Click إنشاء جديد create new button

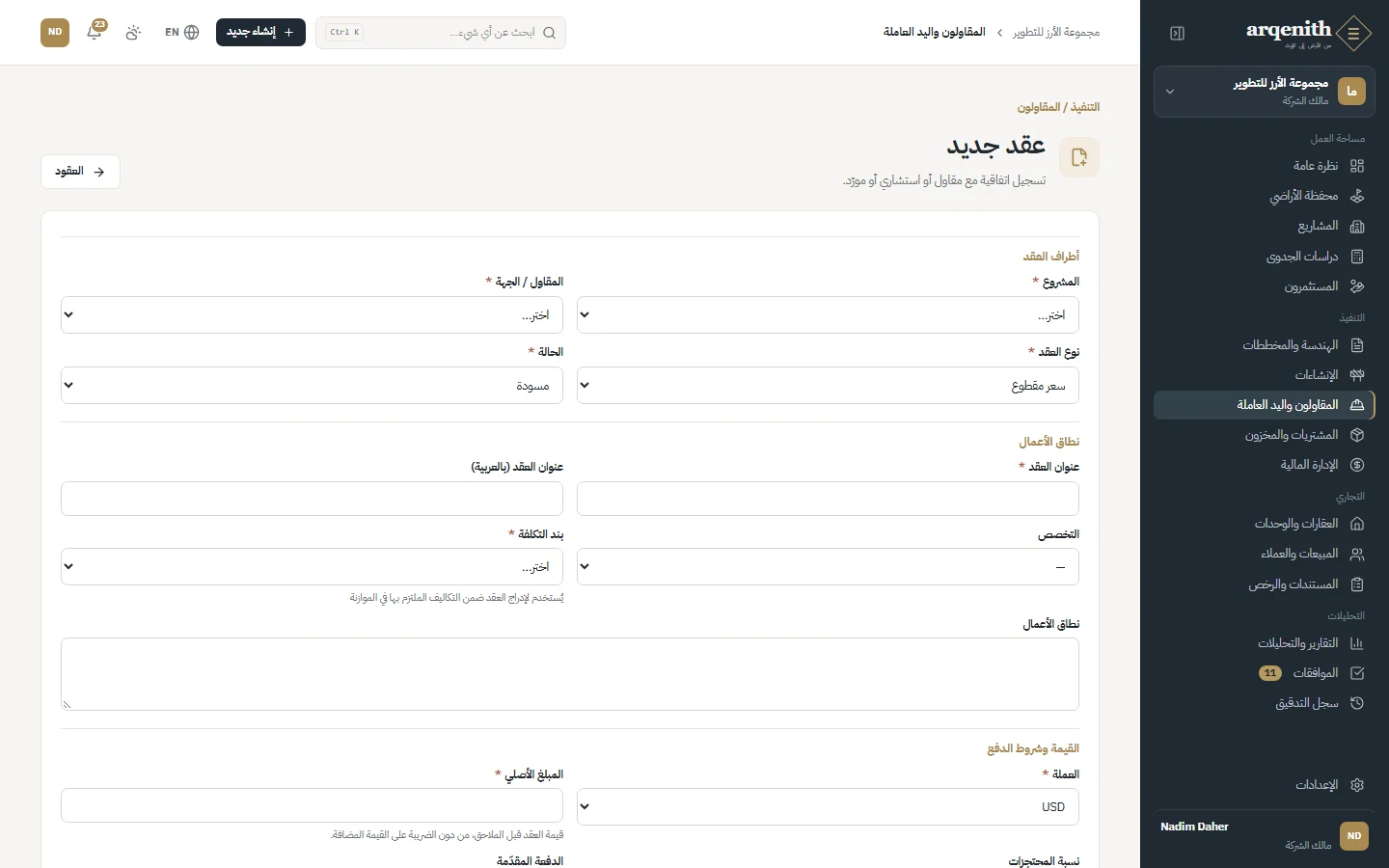260,32
